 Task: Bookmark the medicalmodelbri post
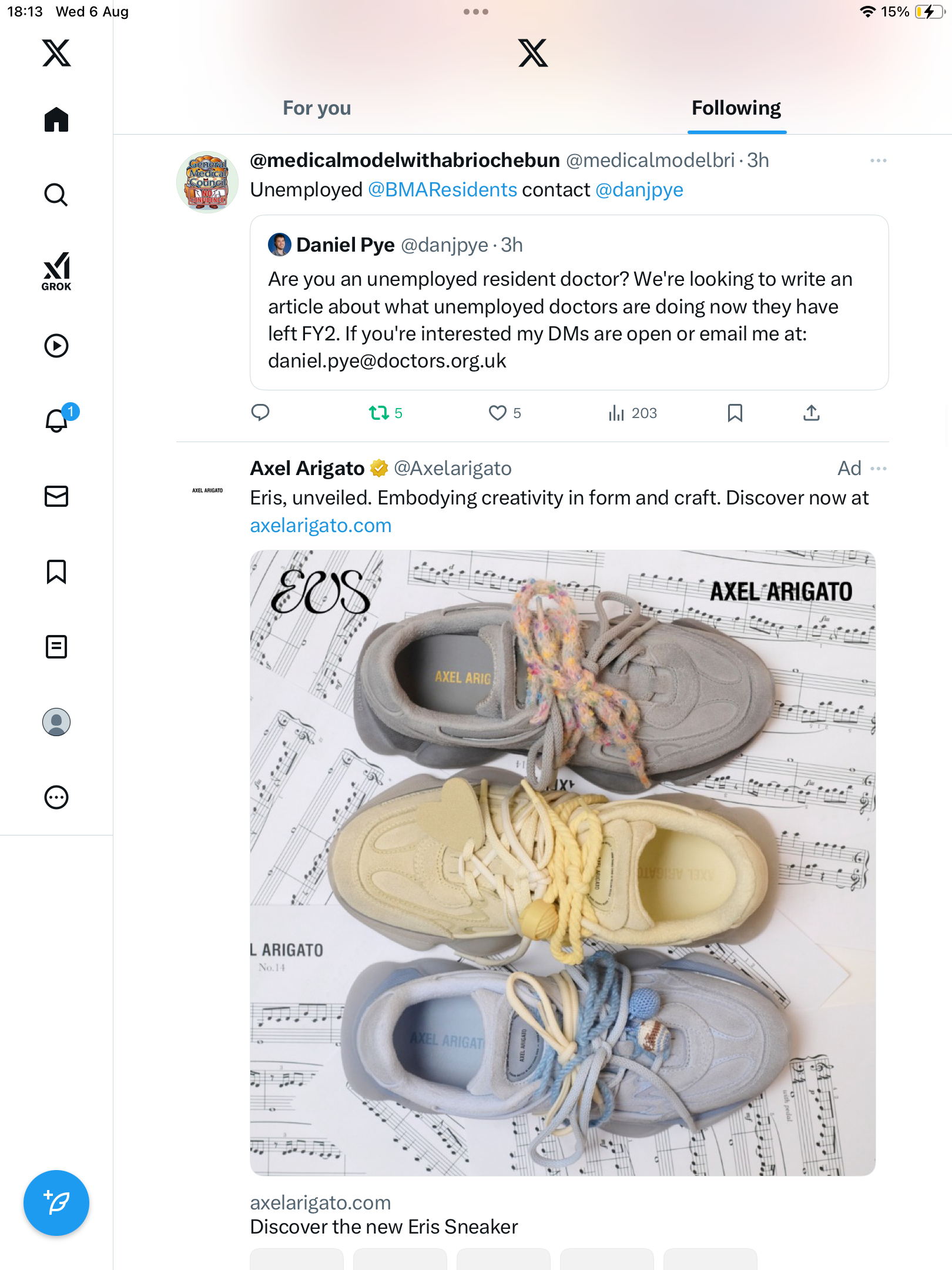(735, 413)
